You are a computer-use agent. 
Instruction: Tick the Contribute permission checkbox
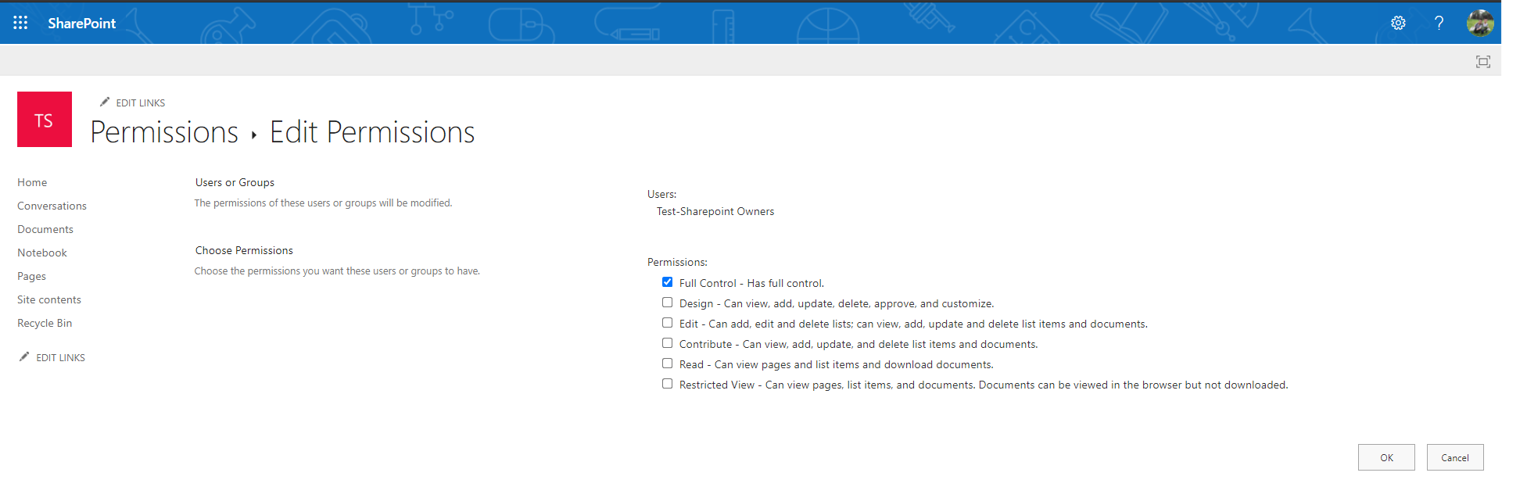click(667, 343)
